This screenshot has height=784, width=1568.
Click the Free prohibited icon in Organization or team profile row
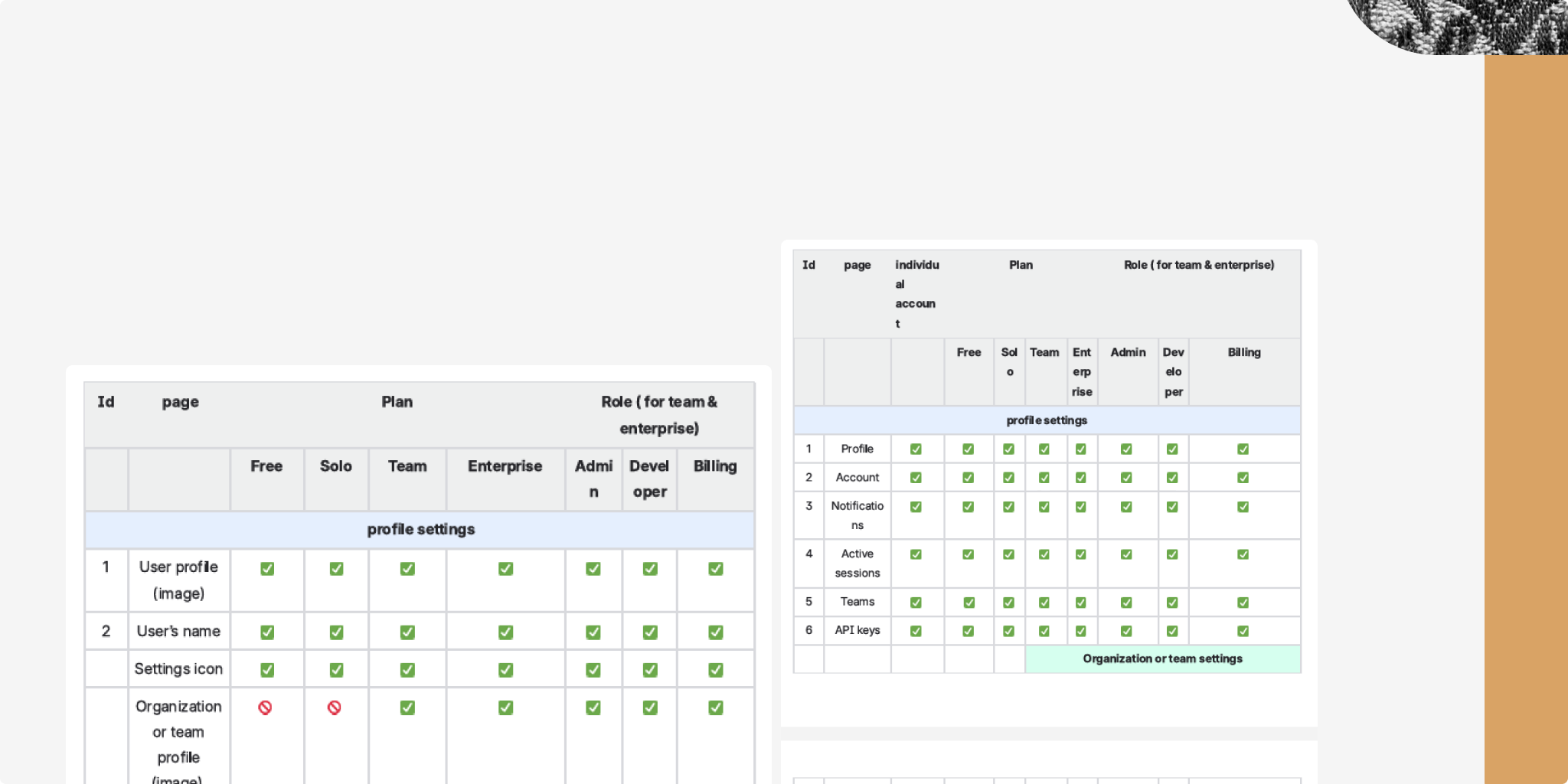[x=265, y=707]
